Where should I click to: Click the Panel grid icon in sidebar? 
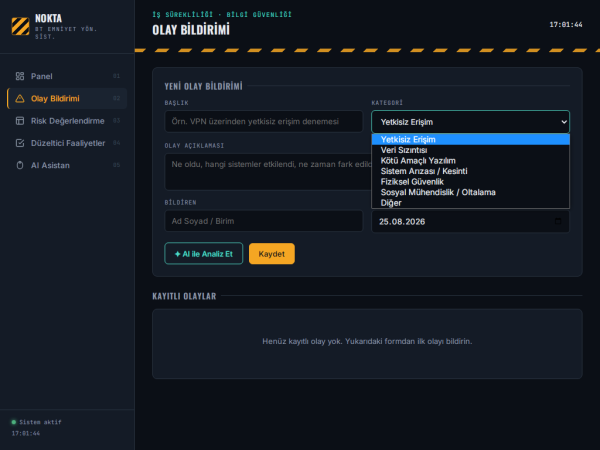[x=20, y=76]
